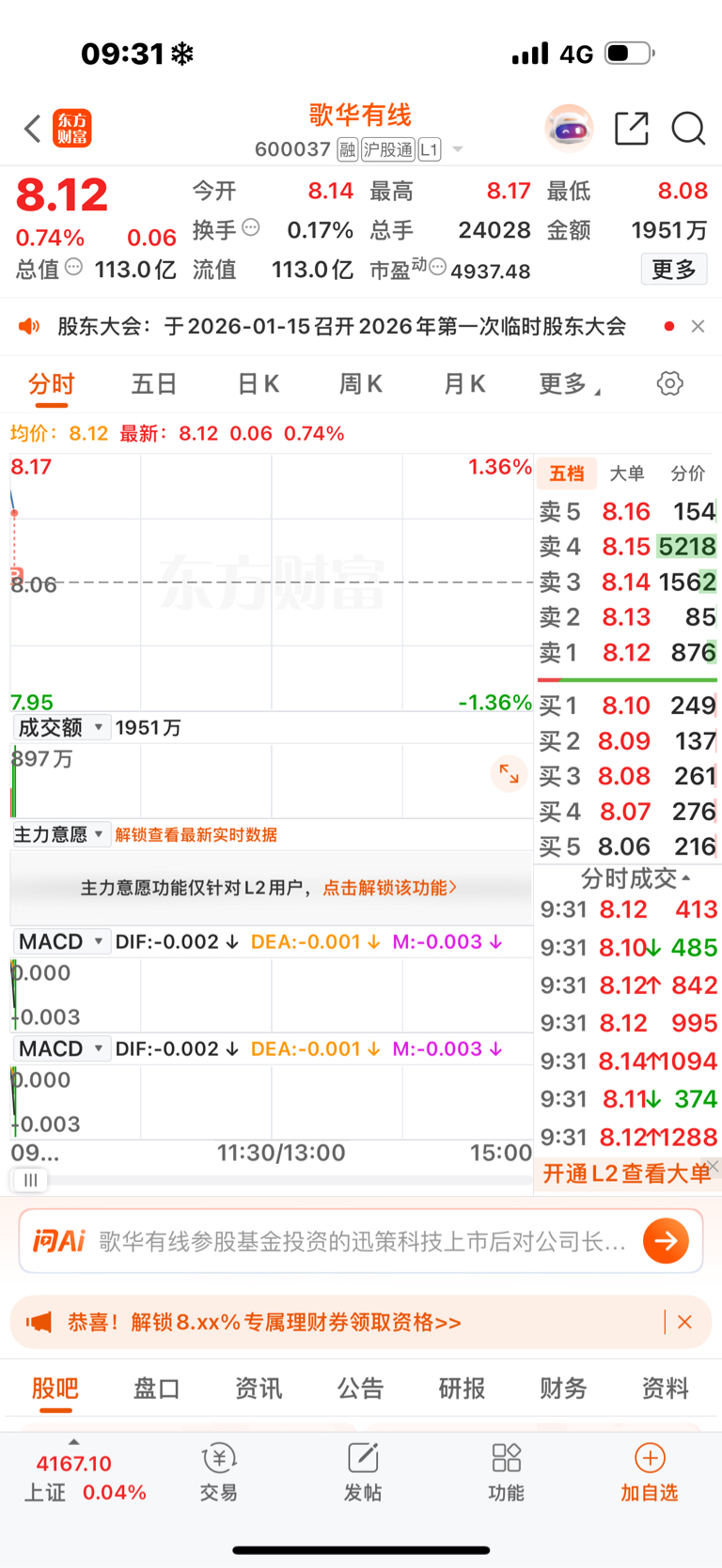Tap the 融 margin tag
This screenshot has height=1568, width=722.
(x=348, y=149)
